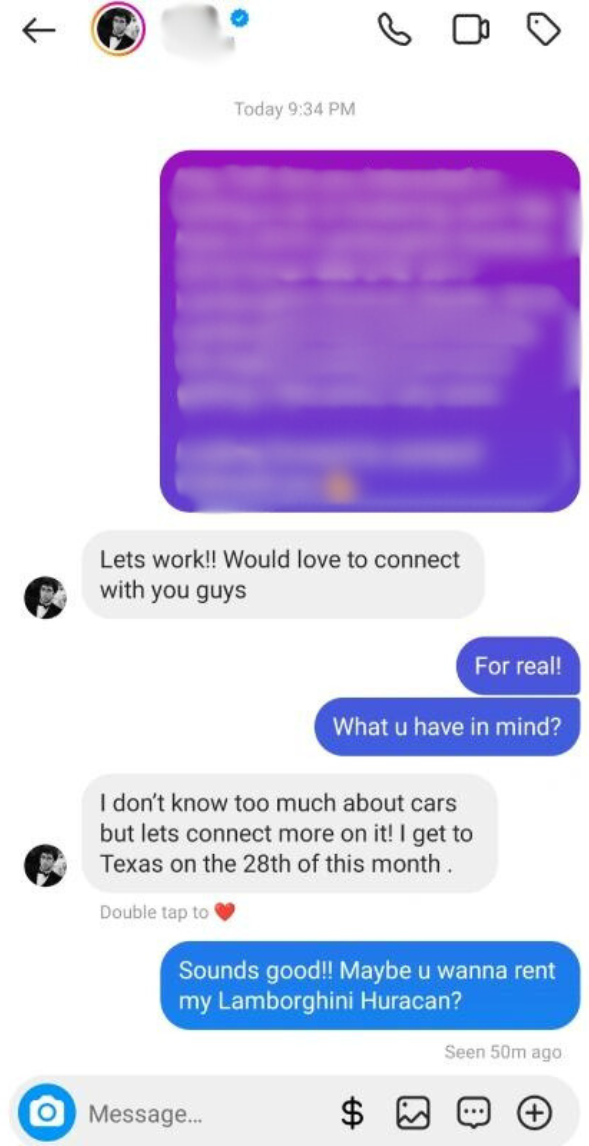Screen dimensions: 589x1146
Task: Tap the dollar sign payment icon
Action: [x=352, y=1113]
